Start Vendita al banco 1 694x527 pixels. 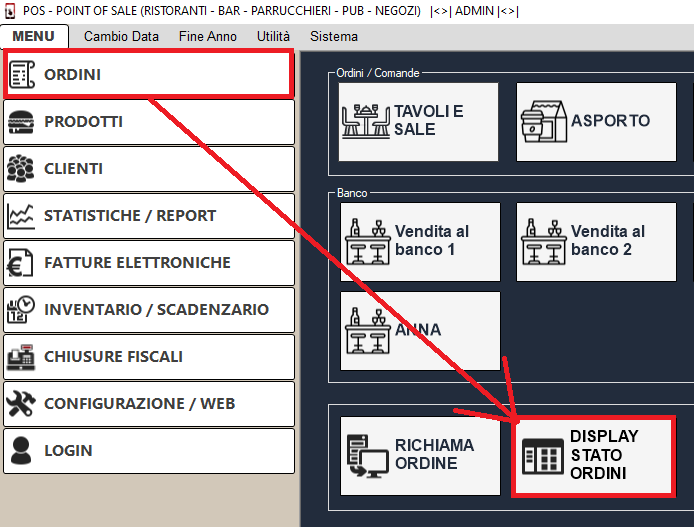point(418,241)
